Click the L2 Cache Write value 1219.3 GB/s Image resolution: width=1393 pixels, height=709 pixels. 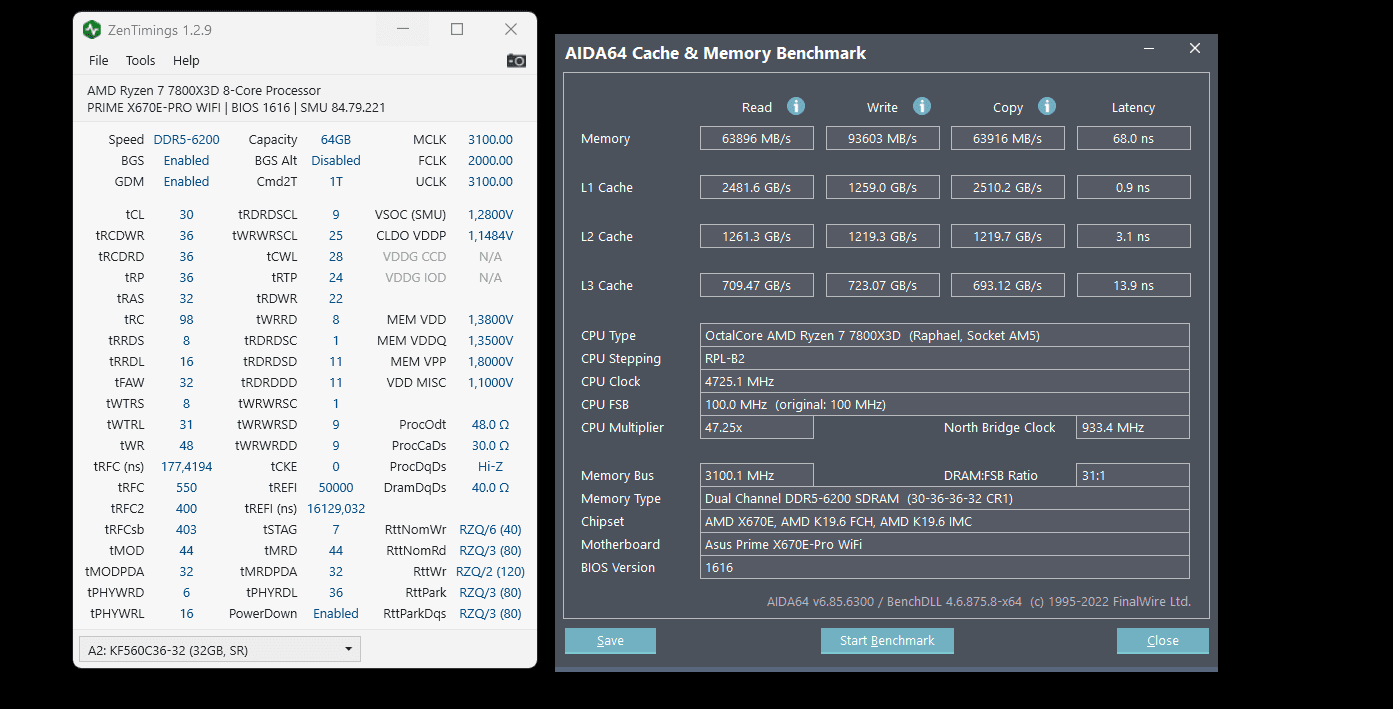[883, 236]
